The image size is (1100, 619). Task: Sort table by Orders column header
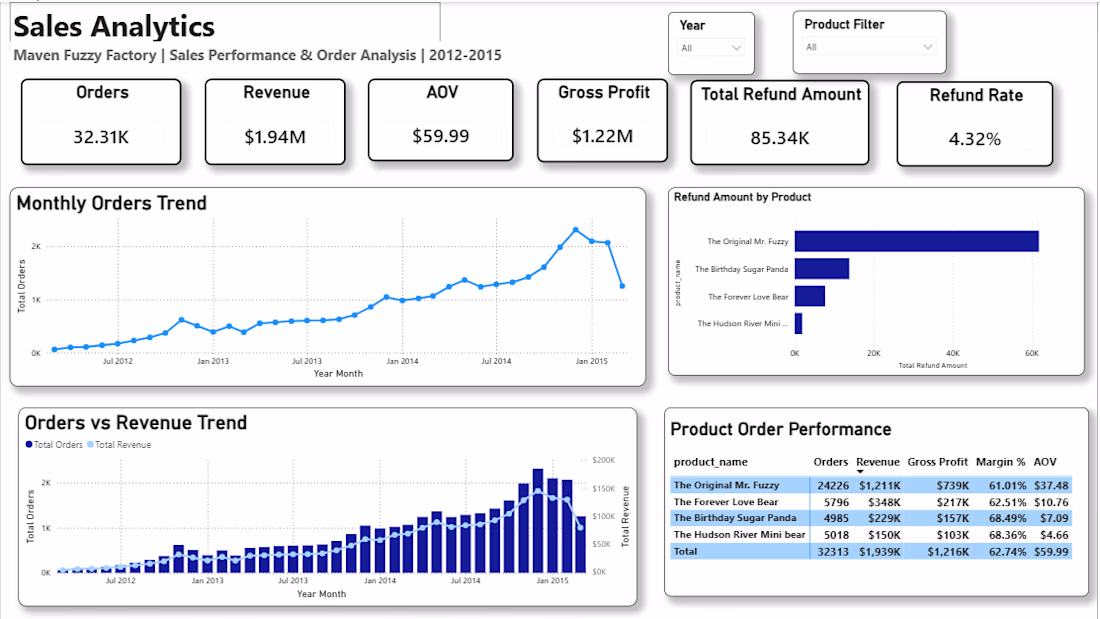pyautogui.click(x=831, y=462)
